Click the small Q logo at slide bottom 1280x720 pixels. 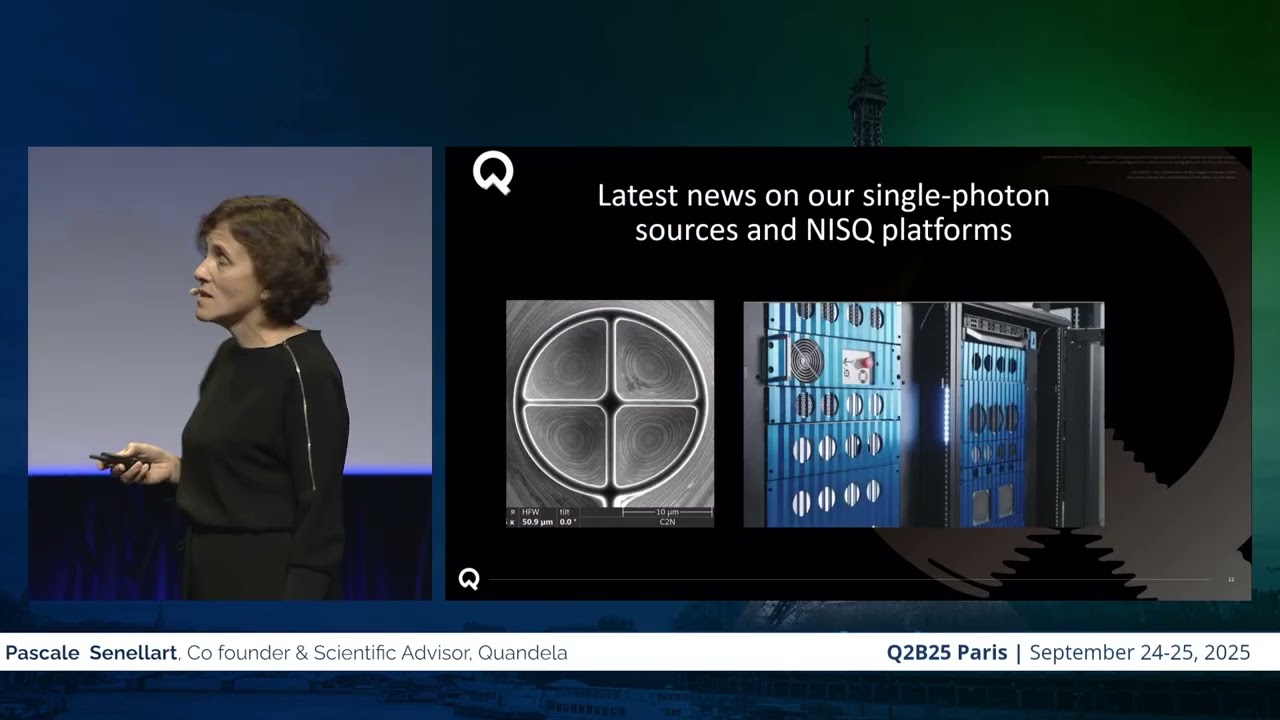click(469, 579)
